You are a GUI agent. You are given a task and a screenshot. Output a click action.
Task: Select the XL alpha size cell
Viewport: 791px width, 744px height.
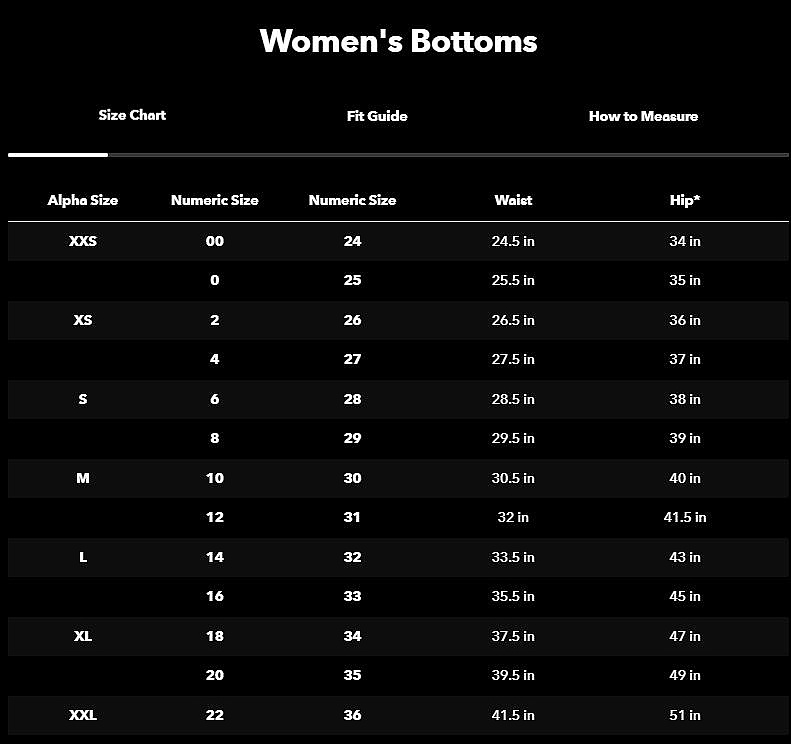83,636
